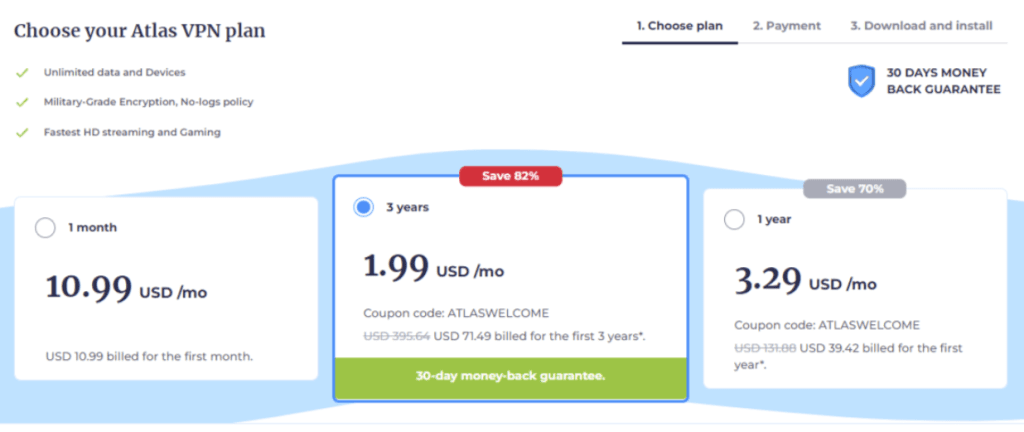The width and height of the screenshot is (1024, 432).
Task: Click the 30 DAYS MONEY BACK GUARANTEE text
Action: [943, 81]
